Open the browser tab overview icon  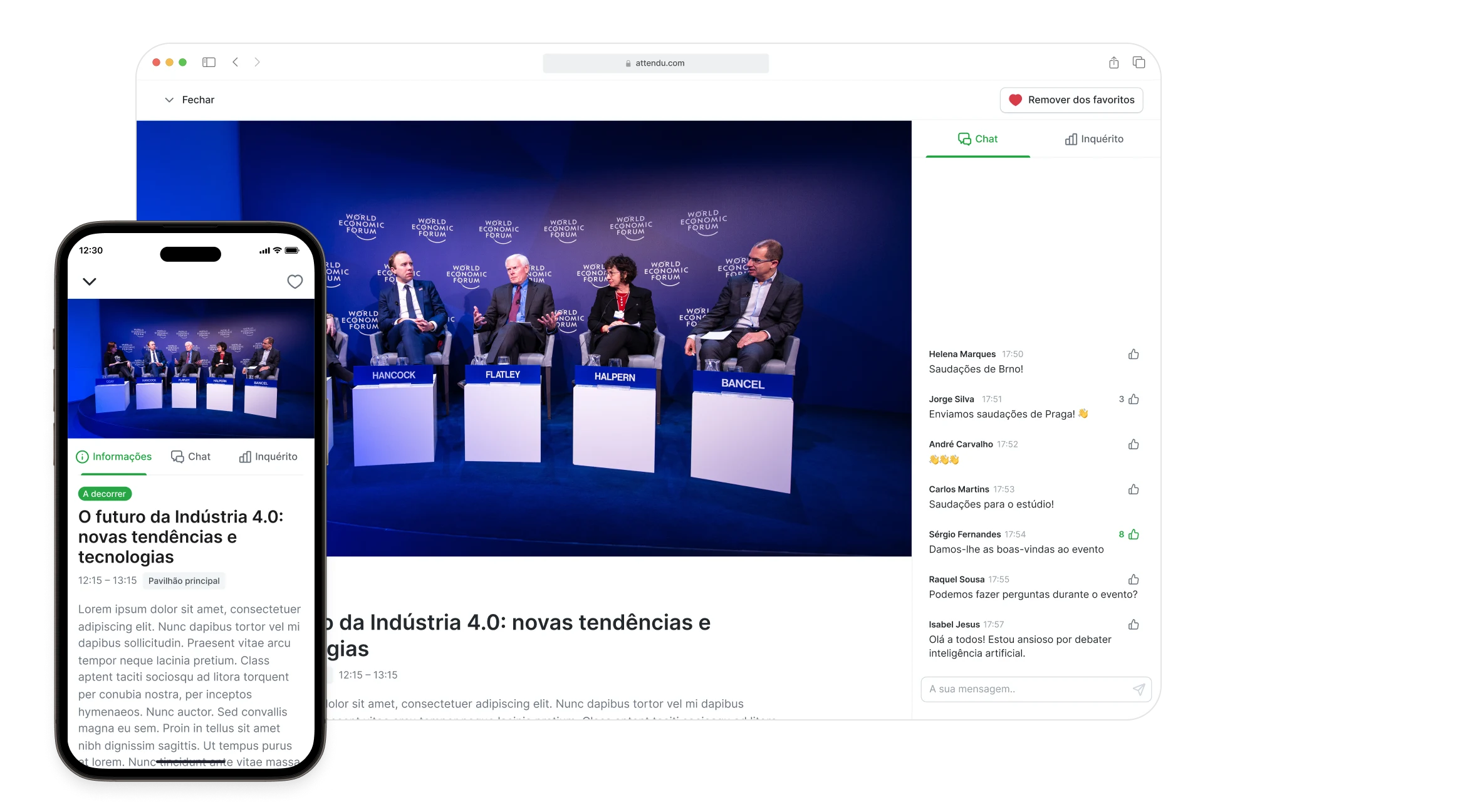pyautogui.click(x=1139, y=62)
